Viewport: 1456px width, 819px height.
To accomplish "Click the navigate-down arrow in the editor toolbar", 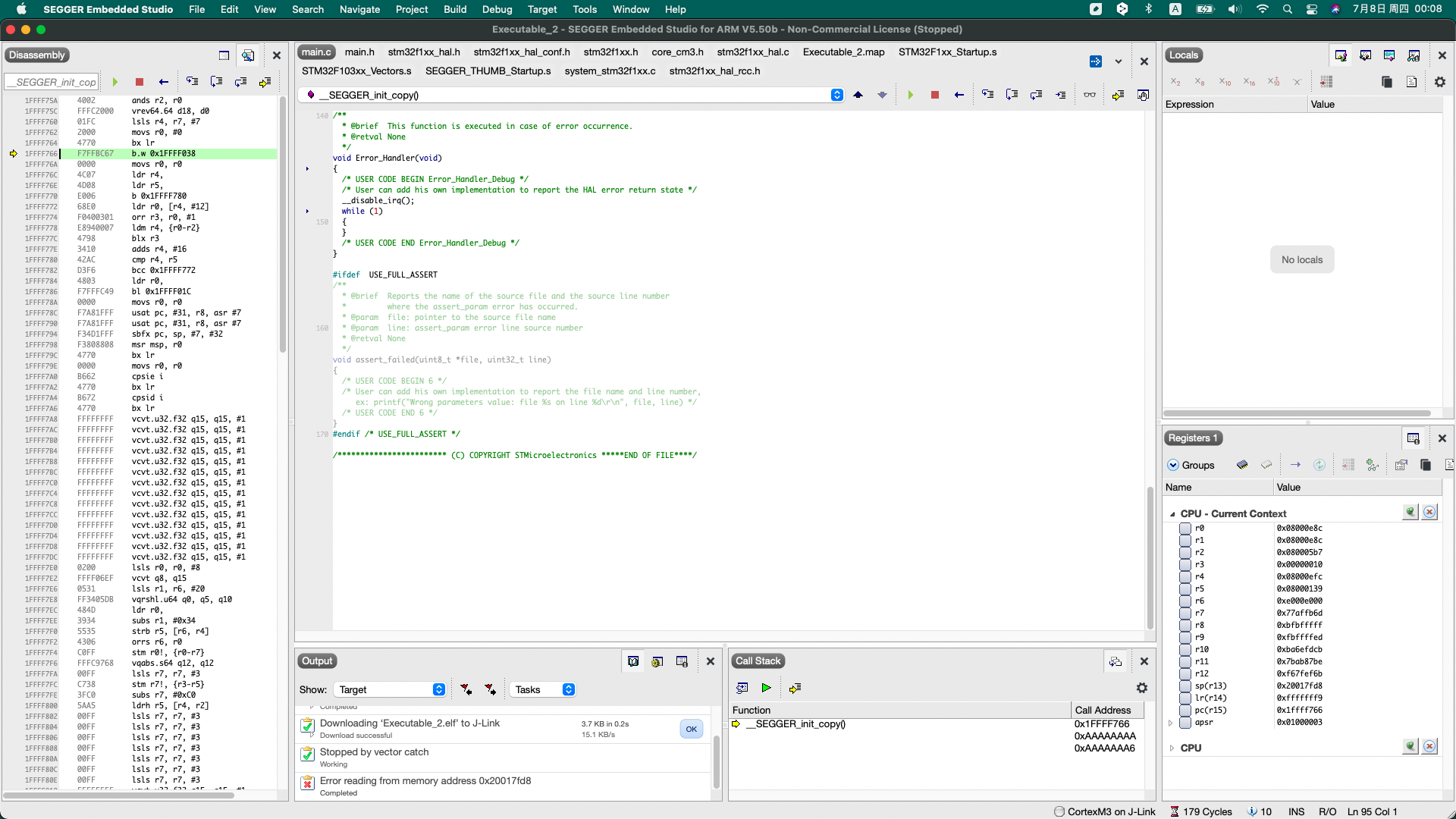I will coord(883,95).
